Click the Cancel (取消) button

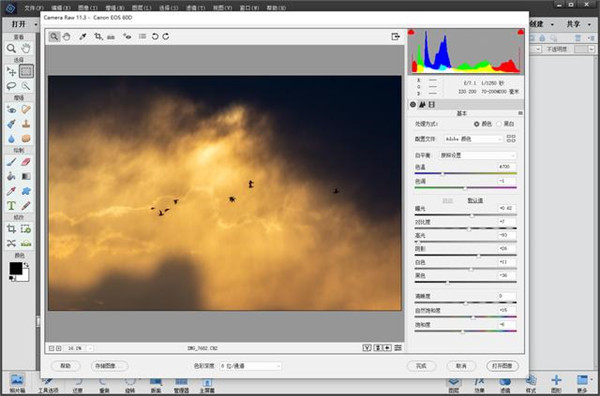coord(461,366)
